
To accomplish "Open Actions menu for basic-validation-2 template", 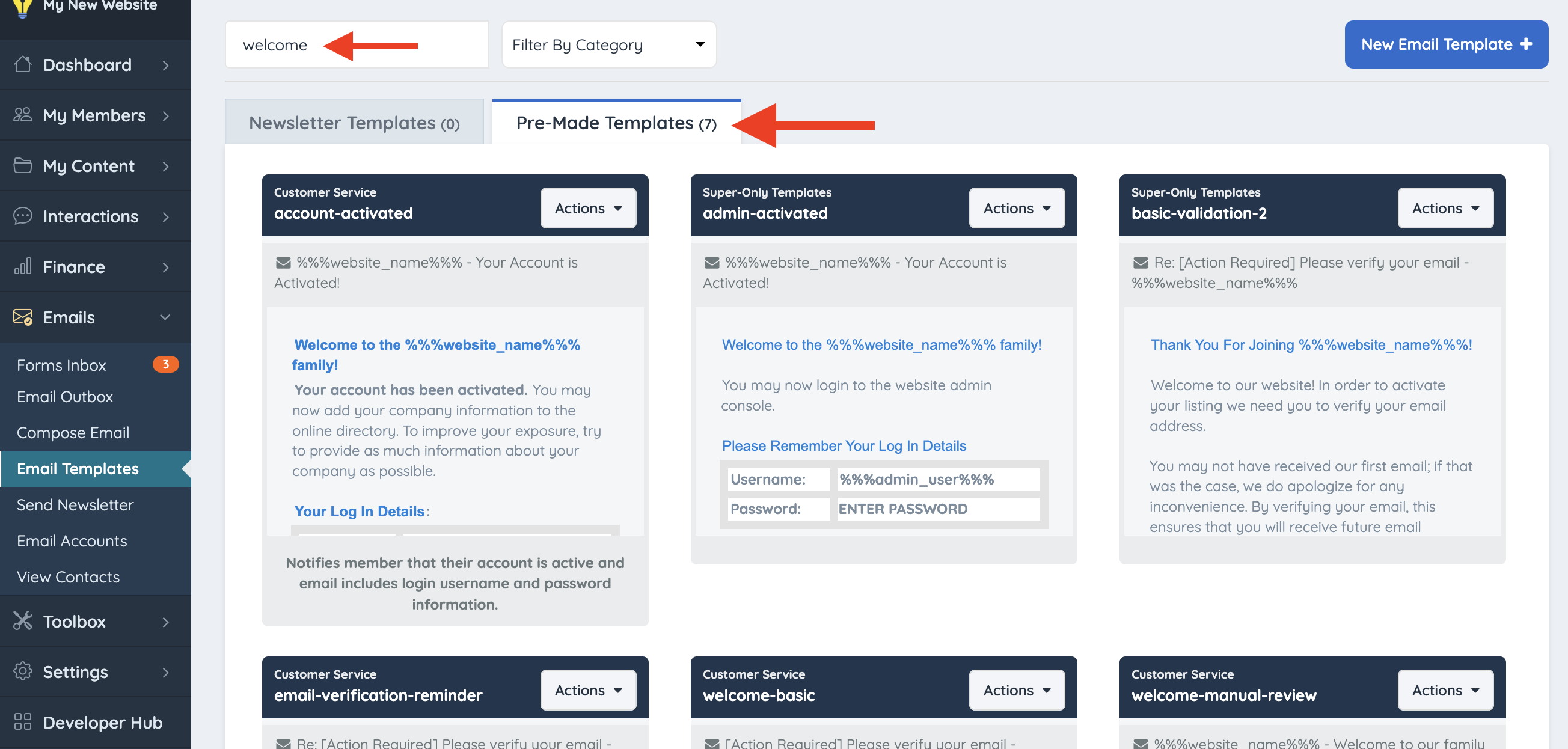I will [1444, 209].
